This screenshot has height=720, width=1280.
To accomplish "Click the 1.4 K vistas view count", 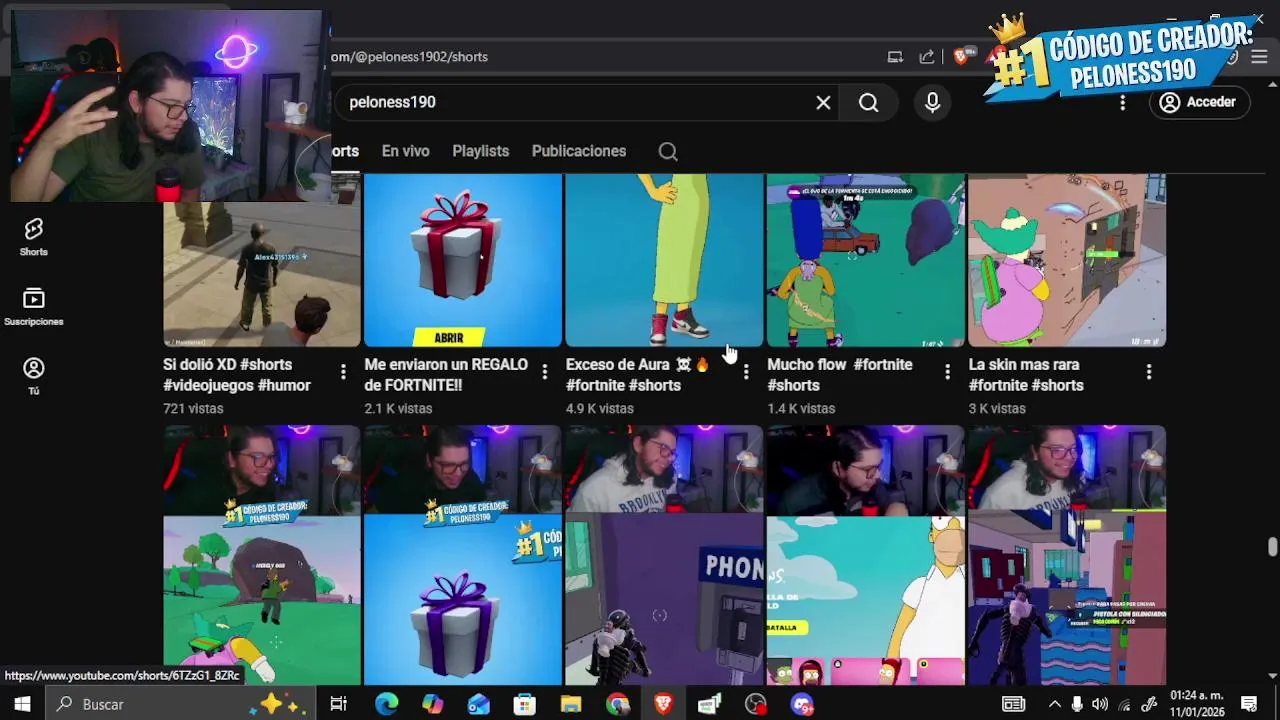I will (801, 409).
